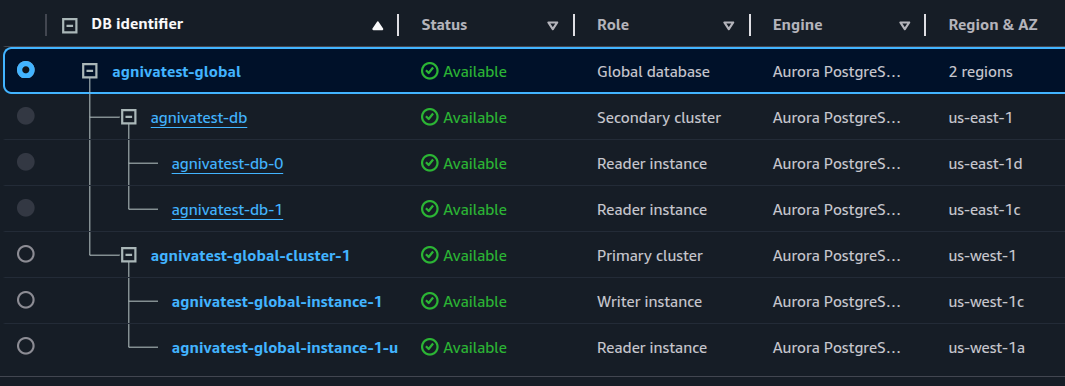Click Available status icon for agnivatest-db-0
The height and width of the screenshot is (386, 1065).
point(429,163)
